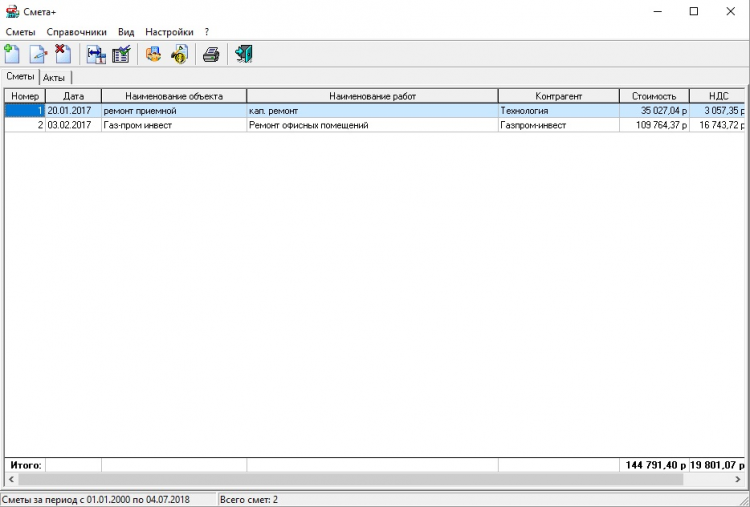
Task: Open the Настройки menu
Action: tap(169, 32)
